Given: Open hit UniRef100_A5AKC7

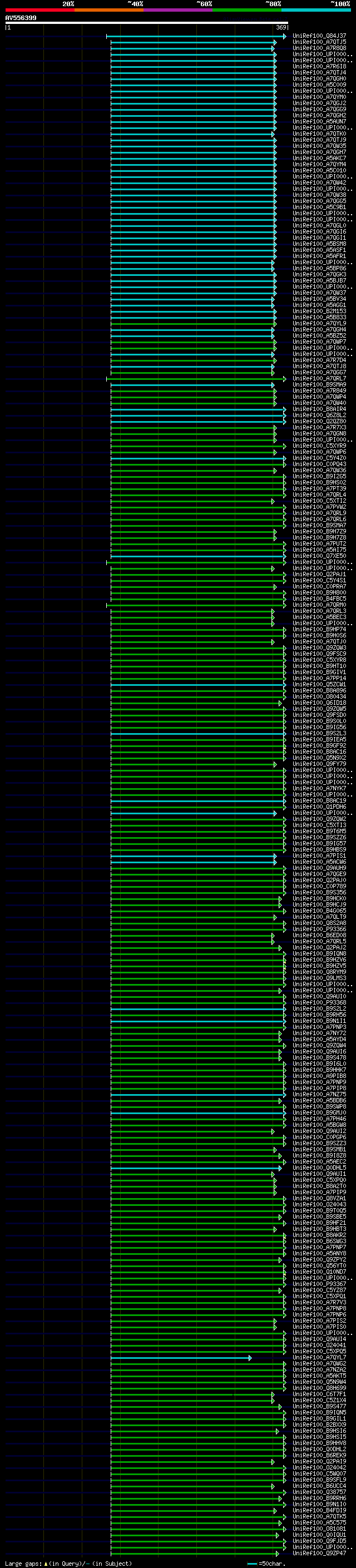Looking at the screenshot, I should click(319, 159).
